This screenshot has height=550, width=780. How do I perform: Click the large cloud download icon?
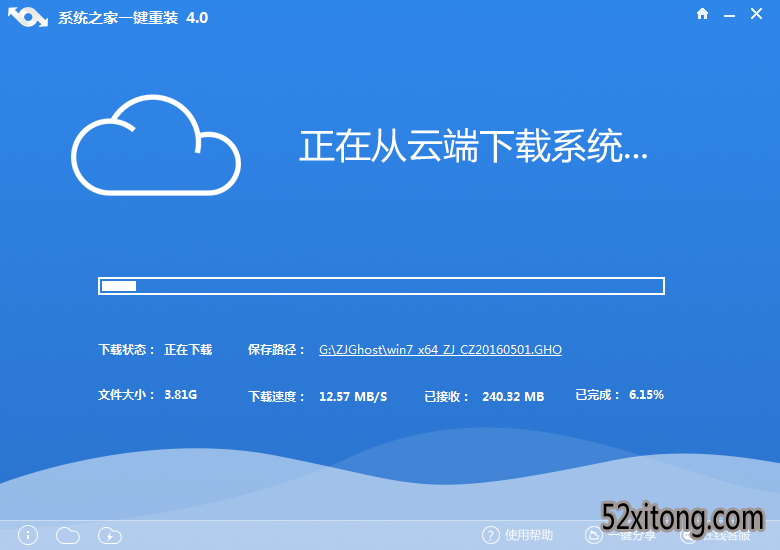point(156,145)
